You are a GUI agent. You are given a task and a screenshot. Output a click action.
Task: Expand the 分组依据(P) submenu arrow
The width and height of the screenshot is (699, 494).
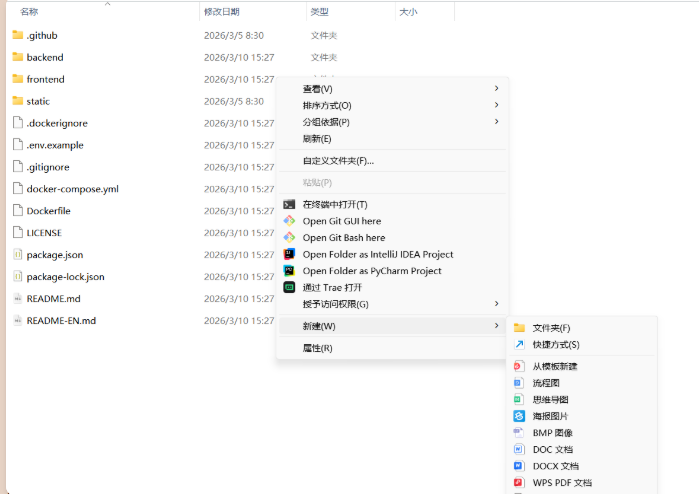(x=496, y=122)
